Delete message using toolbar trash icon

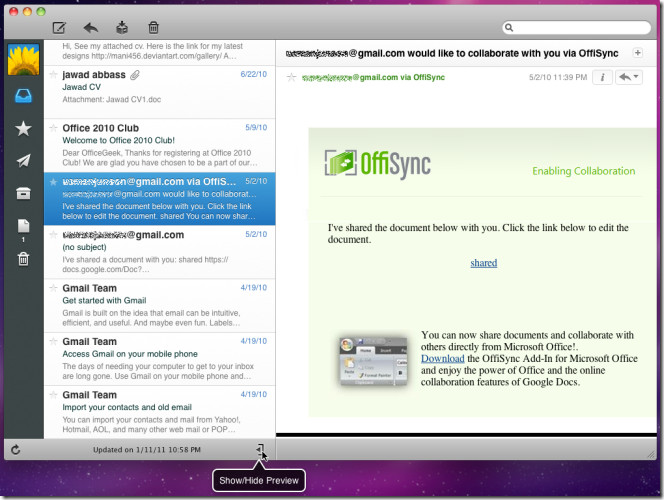pyautogui.click(x=153, y=28)
